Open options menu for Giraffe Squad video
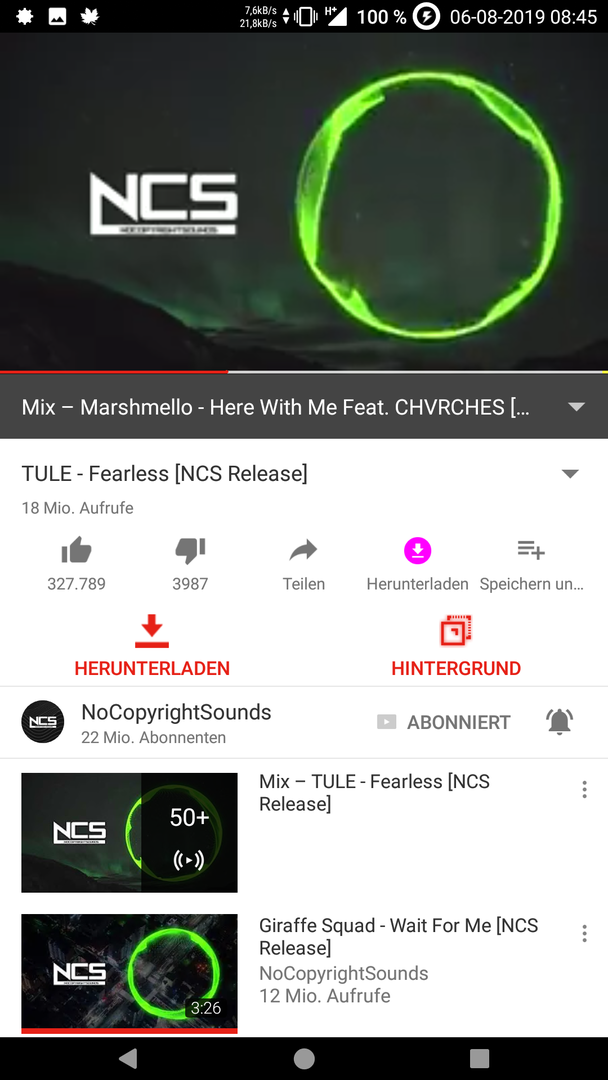The image size is (608, 1080). [x=585, y=933]
